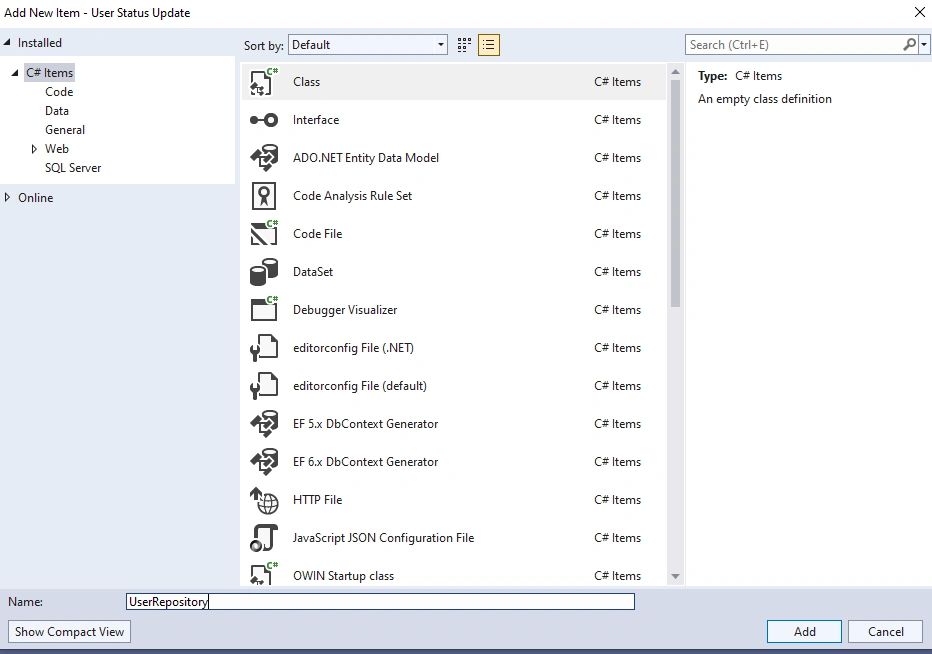Image resolution: width=932 pixels, height=654 pixels.
Task: Click template list scrollbar up arrow
Action: [675, 72]
